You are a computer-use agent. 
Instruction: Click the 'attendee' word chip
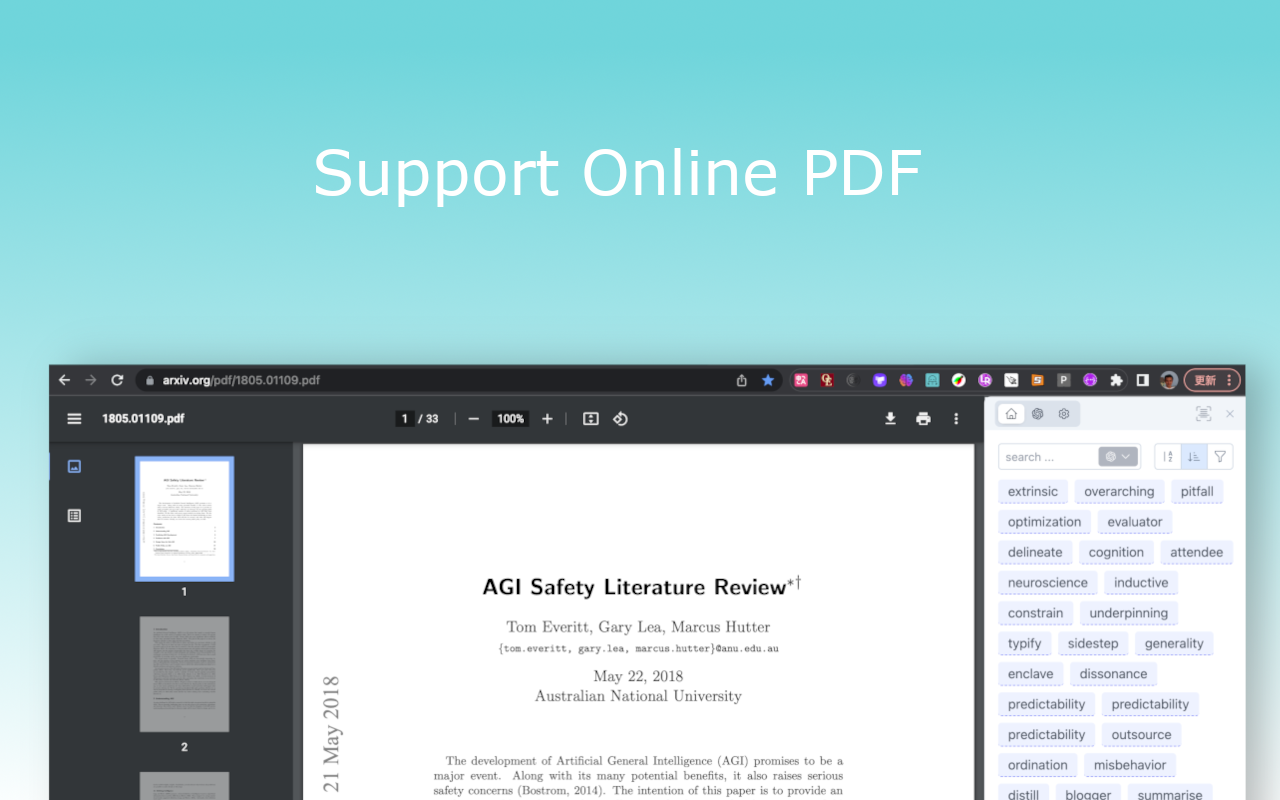[x=1196, y=553]
